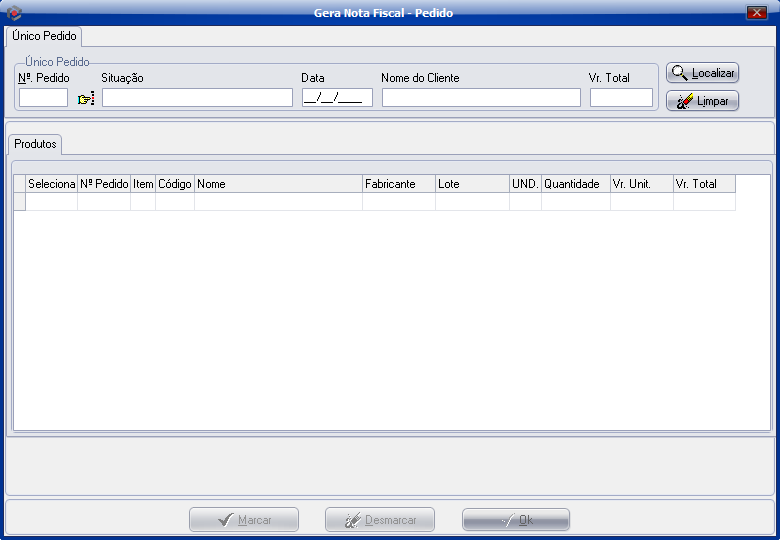Click the Lote column header
Image resolution: width=780 pixels, height=540 pixels.
(x=472, y=184)
